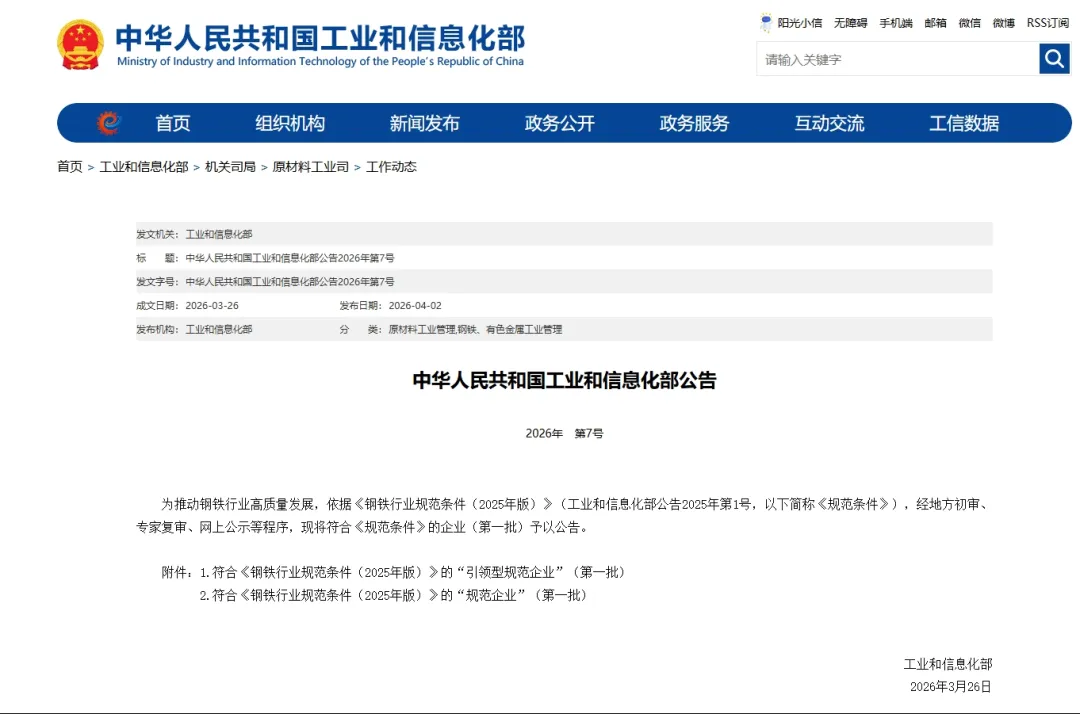Go to 首页 in the breadcrumb
The width and height of the screenshot is (1080, 714).
tap(70, 167)
